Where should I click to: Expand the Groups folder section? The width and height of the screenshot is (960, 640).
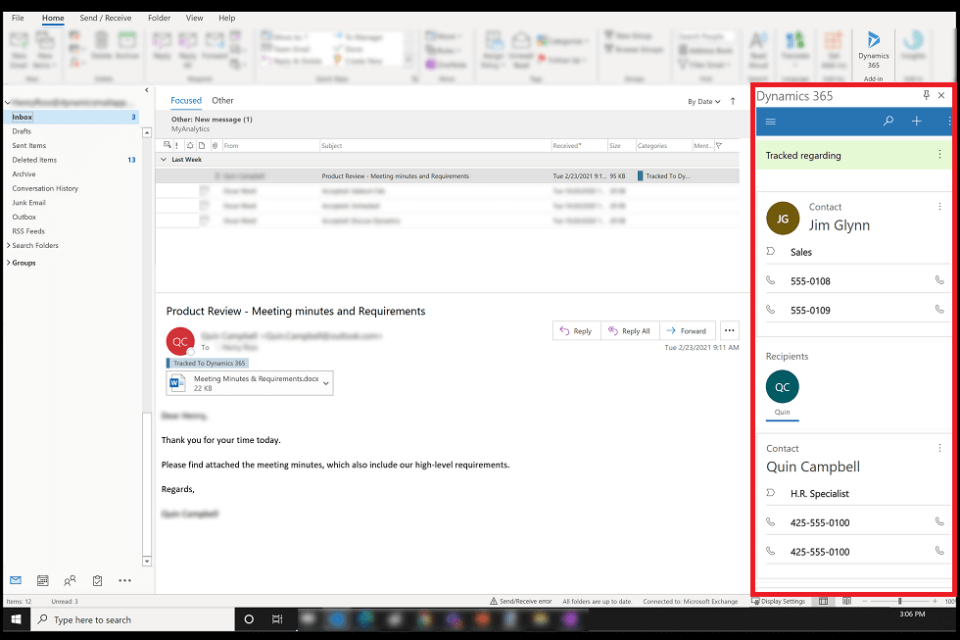tap(10, 263)
